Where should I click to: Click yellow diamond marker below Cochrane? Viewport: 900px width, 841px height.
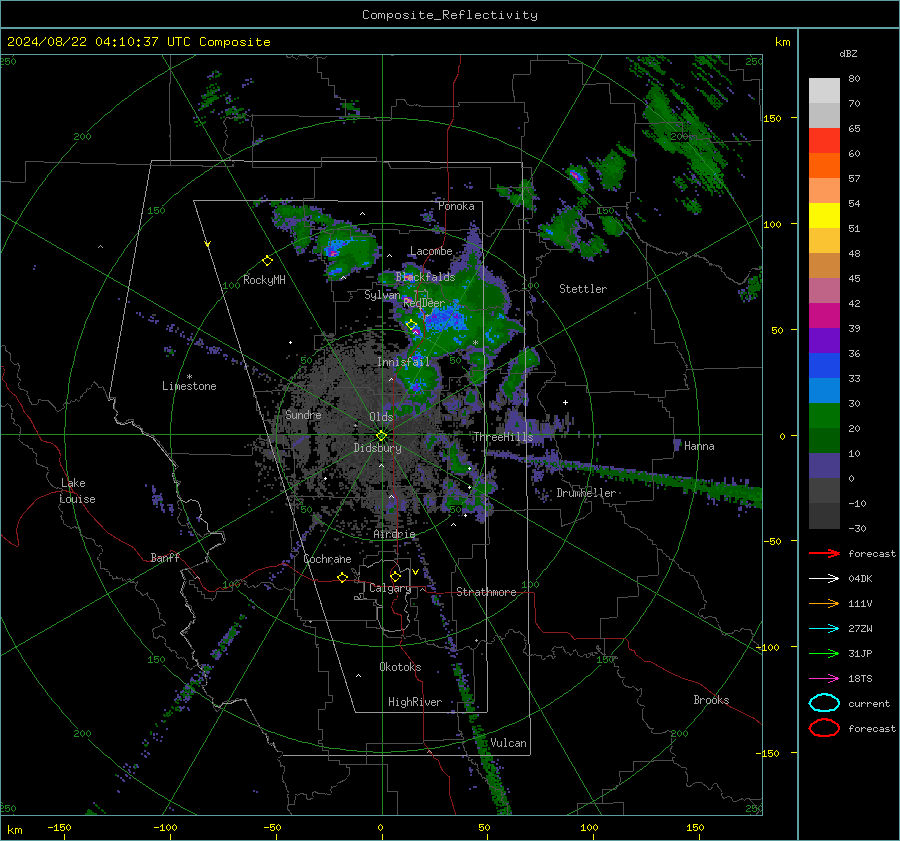coord(343,578)
